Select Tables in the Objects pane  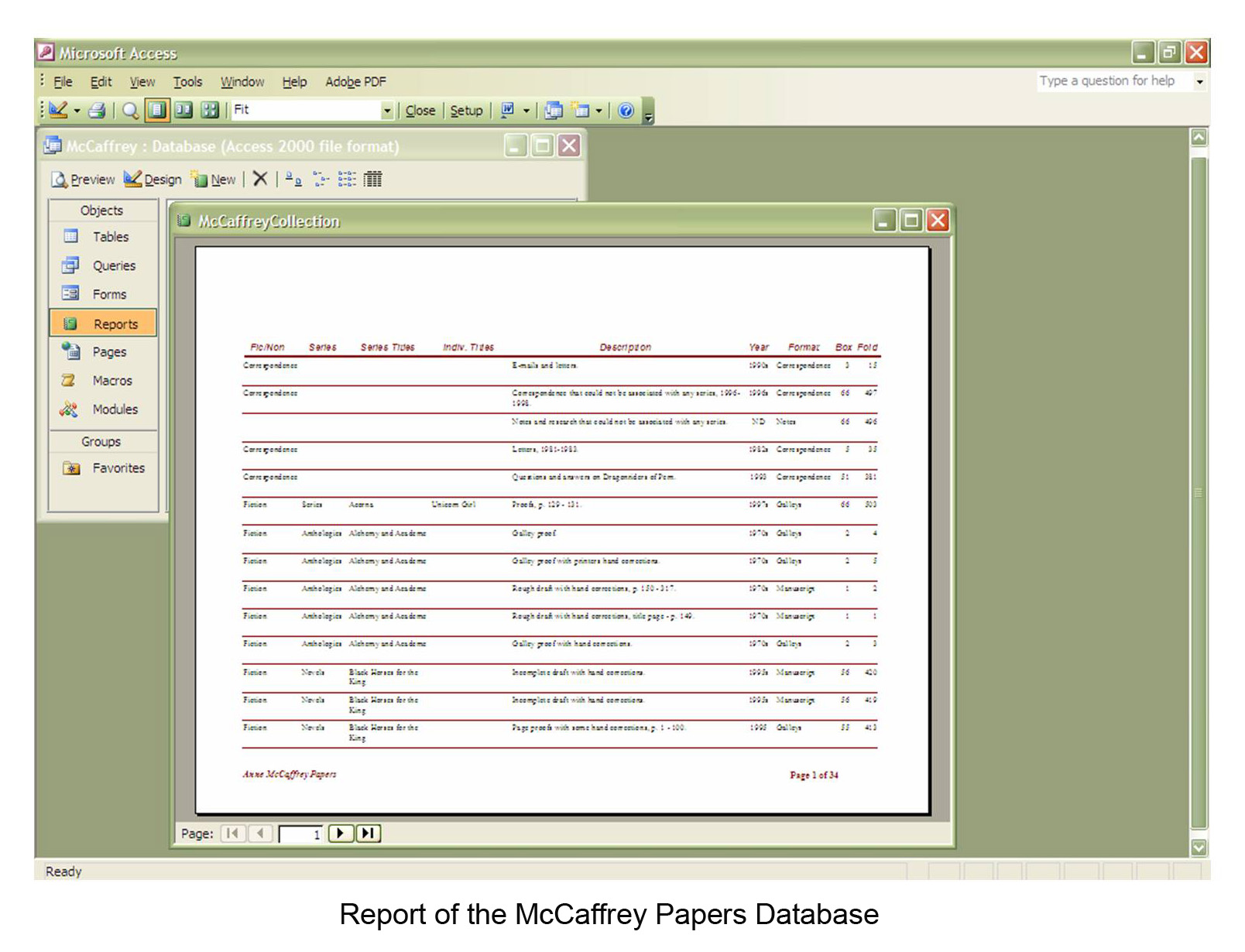[x=103, y=237]
